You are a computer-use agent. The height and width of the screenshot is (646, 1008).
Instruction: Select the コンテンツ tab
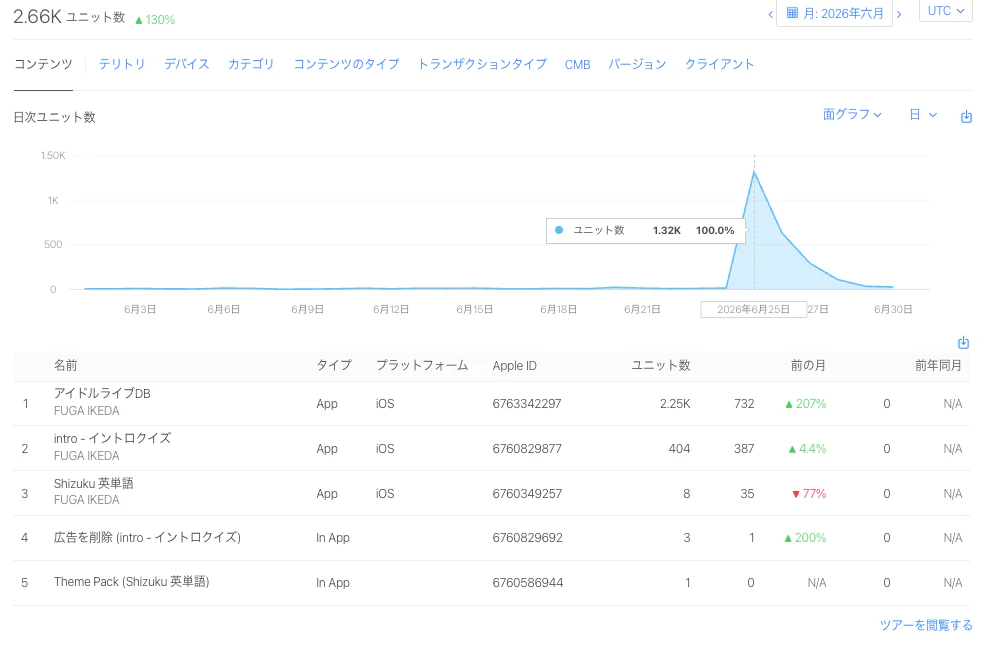click(43, 64)
